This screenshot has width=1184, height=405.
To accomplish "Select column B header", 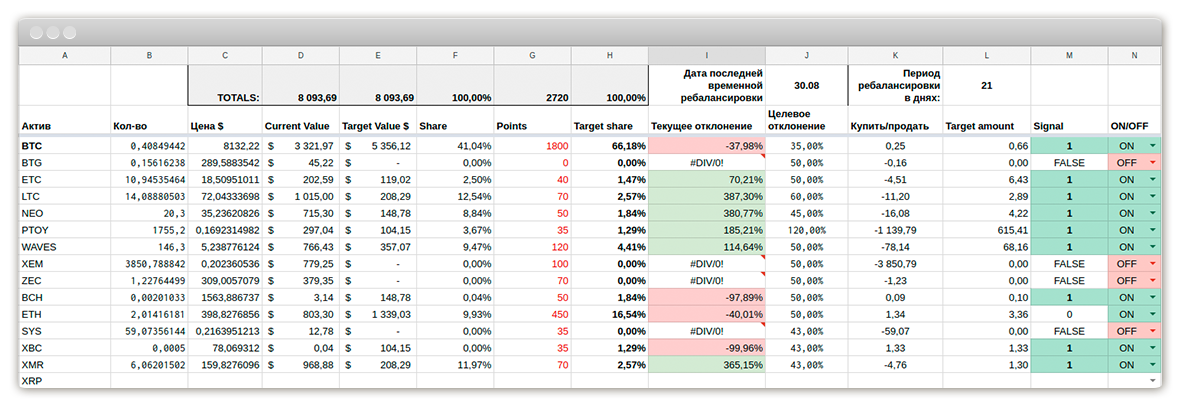I will [x=149, y=56].
